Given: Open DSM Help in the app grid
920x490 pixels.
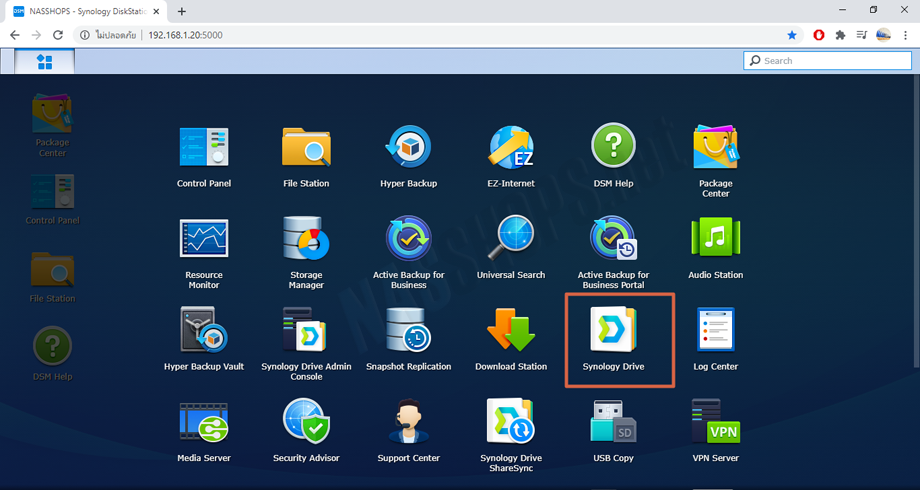Looking at the screenshot, I should [613, 156].
